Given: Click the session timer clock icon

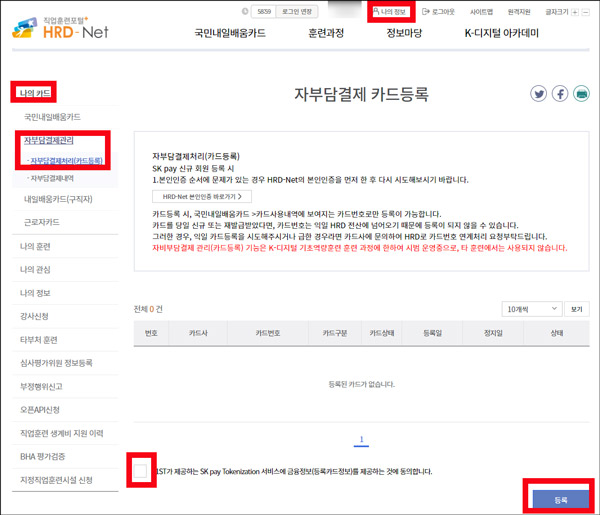Looking at the screenshot, I should pos(245,11).
